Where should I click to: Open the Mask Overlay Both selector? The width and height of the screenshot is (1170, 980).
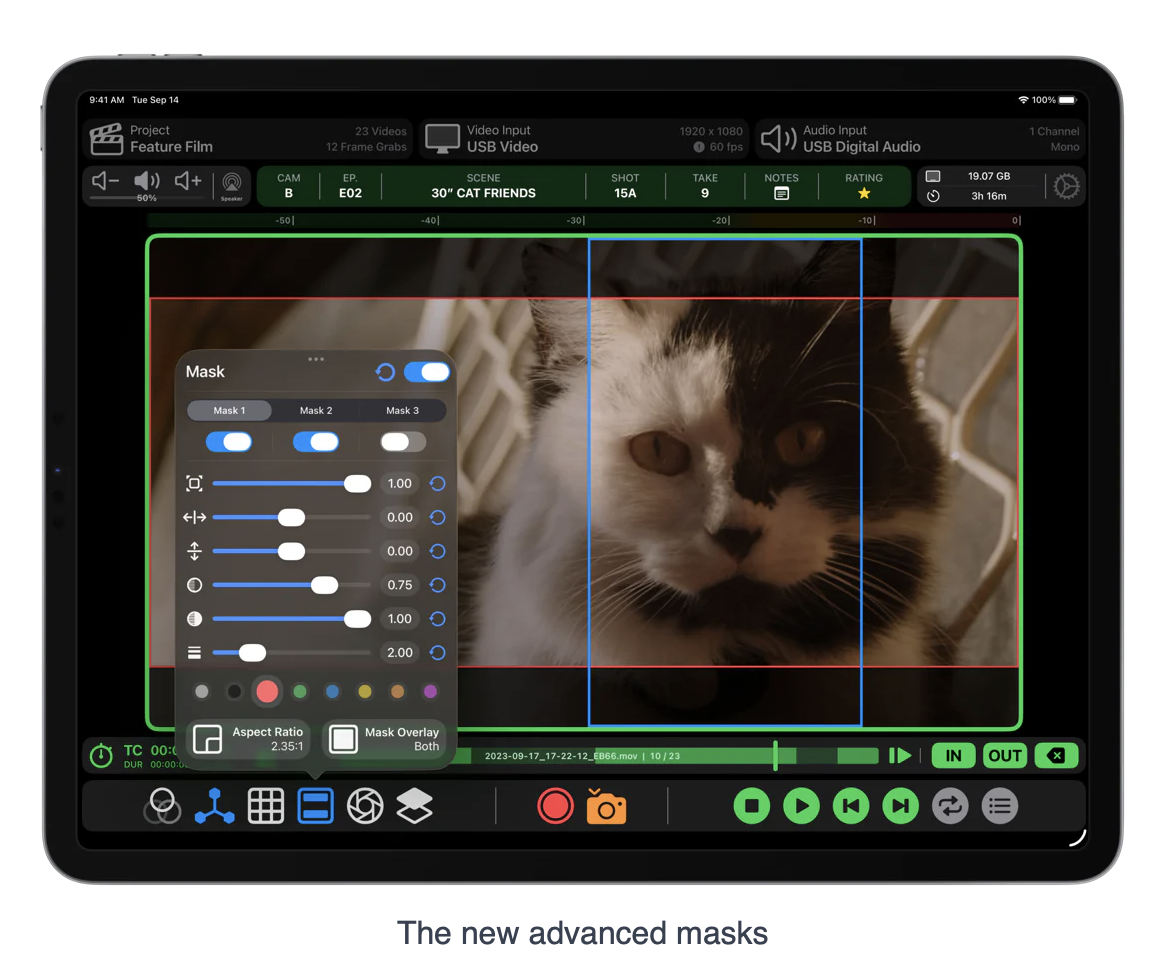[385, 739]
